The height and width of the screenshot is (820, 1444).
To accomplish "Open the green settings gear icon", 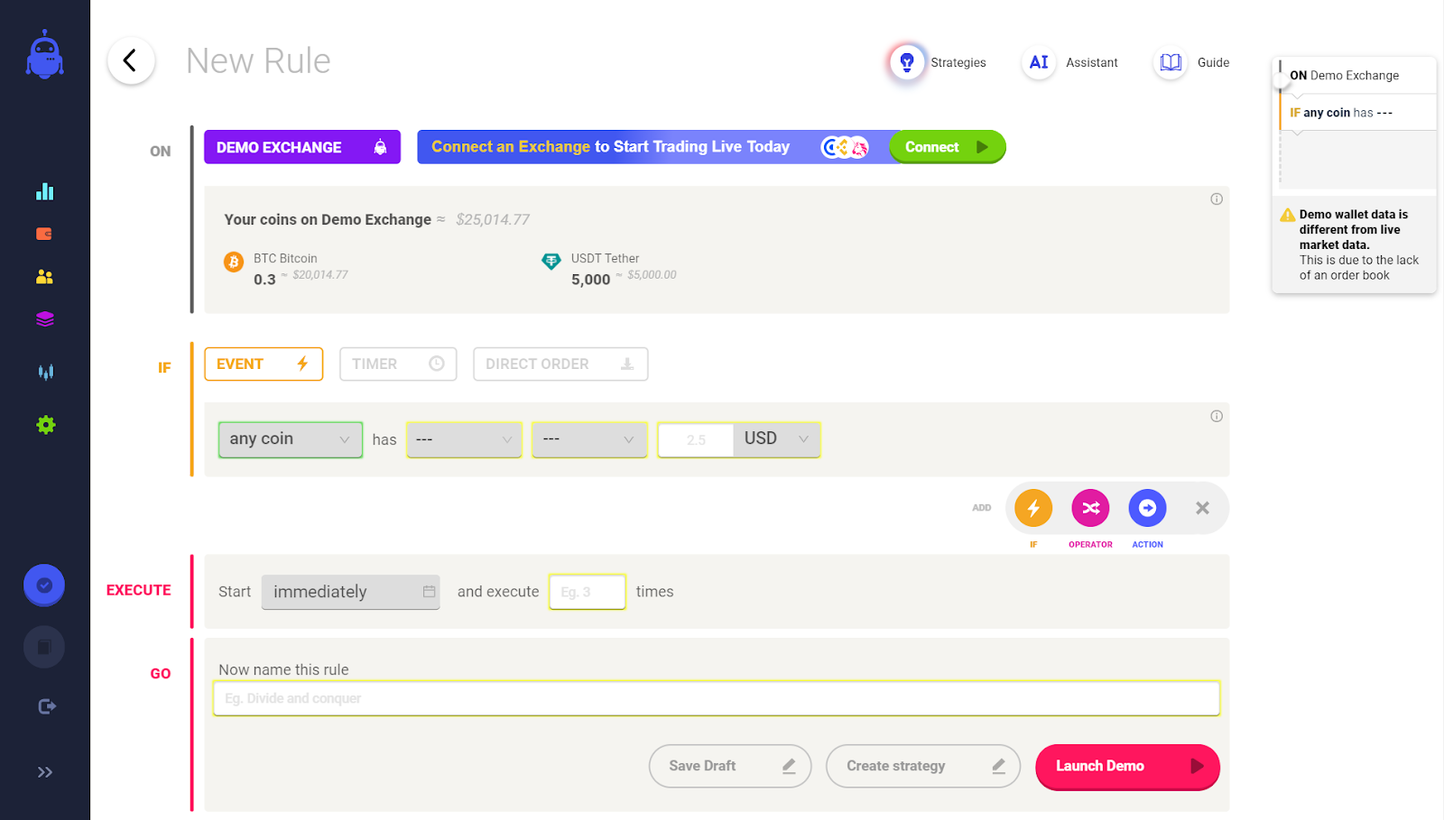I will coord(45,425).
